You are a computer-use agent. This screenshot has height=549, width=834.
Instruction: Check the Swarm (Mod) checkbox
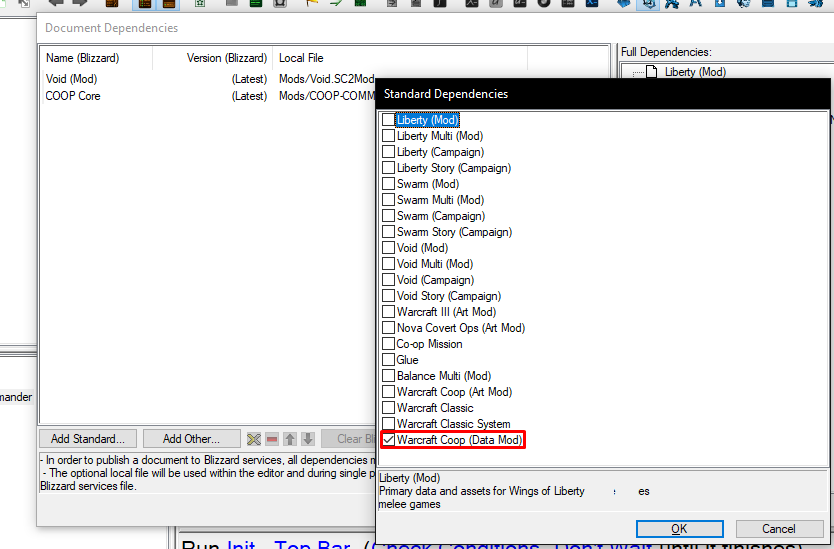388,184
